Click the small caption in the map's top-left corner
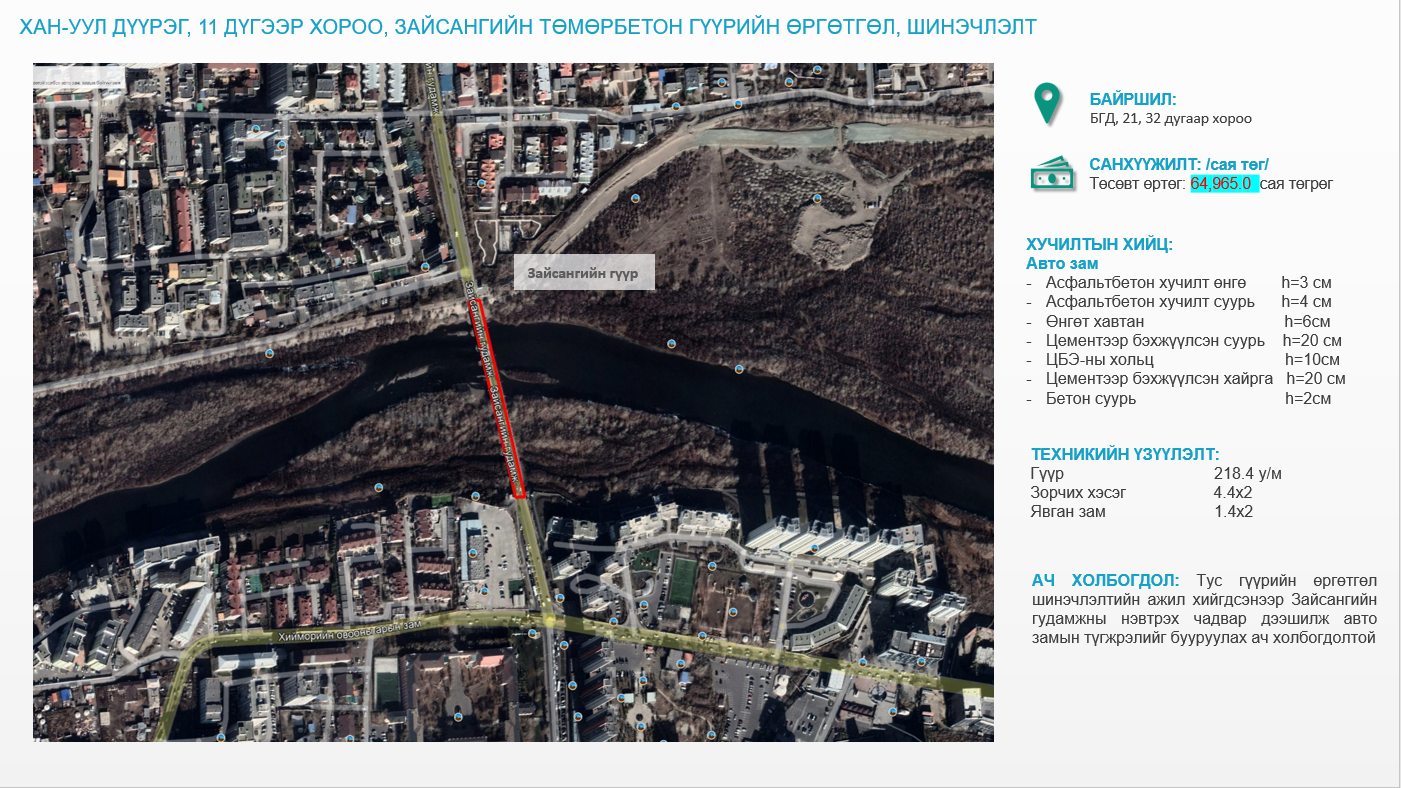Viewport: 1401px width, 788px height. click(78, 73)
